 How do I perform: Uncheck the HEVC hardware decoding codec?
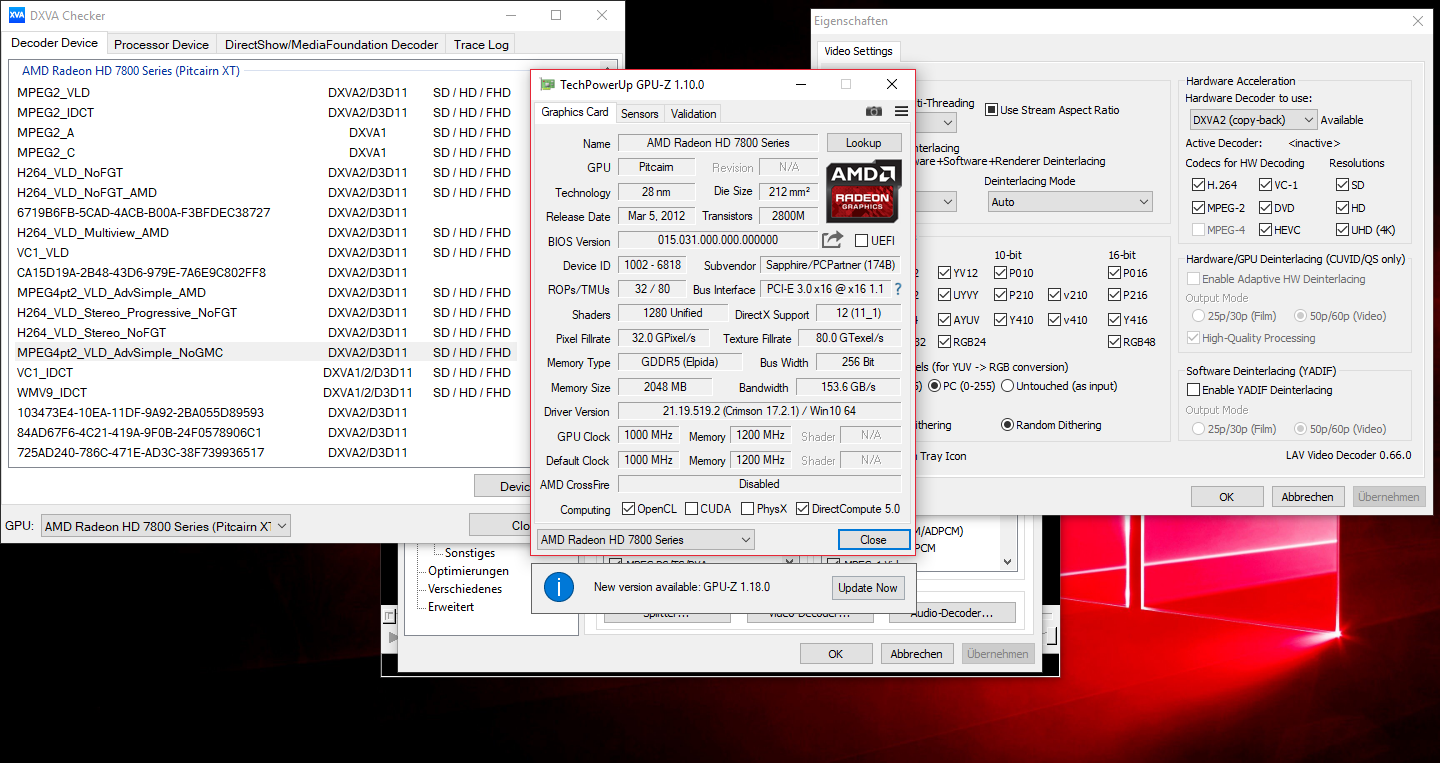(x=1265, y=229)
